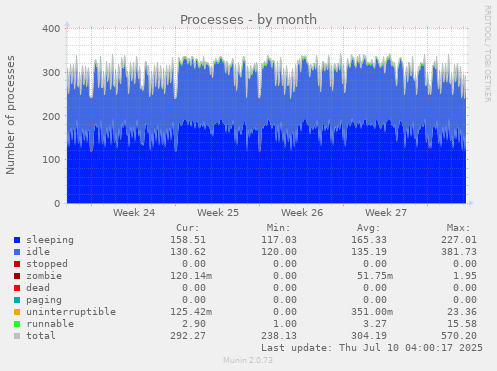Click the 'Last update' timestamp line
The image size is (497, 371).
pyautogui.click(x=372, y=348)
